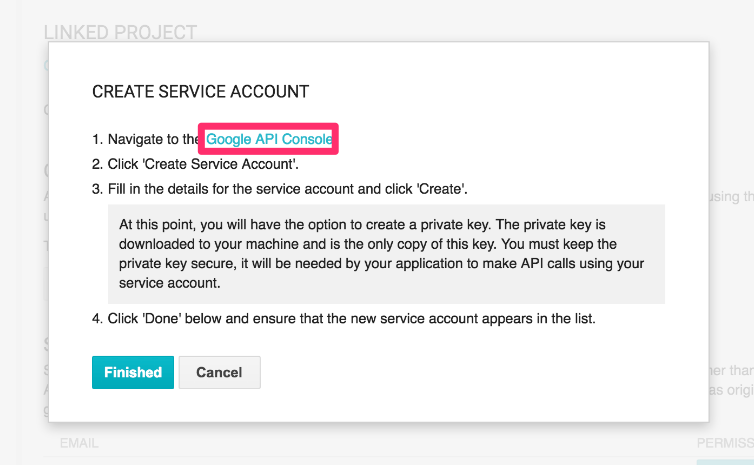This screenshot has width=754, height=465.
Task: Select step 4 'ensure that the new service account' line
Action: coord(400,319)
